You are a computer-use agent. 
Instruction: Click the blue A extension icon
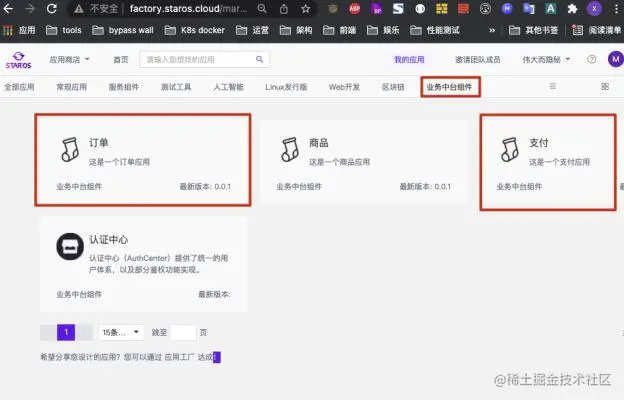tap(550, 8)
